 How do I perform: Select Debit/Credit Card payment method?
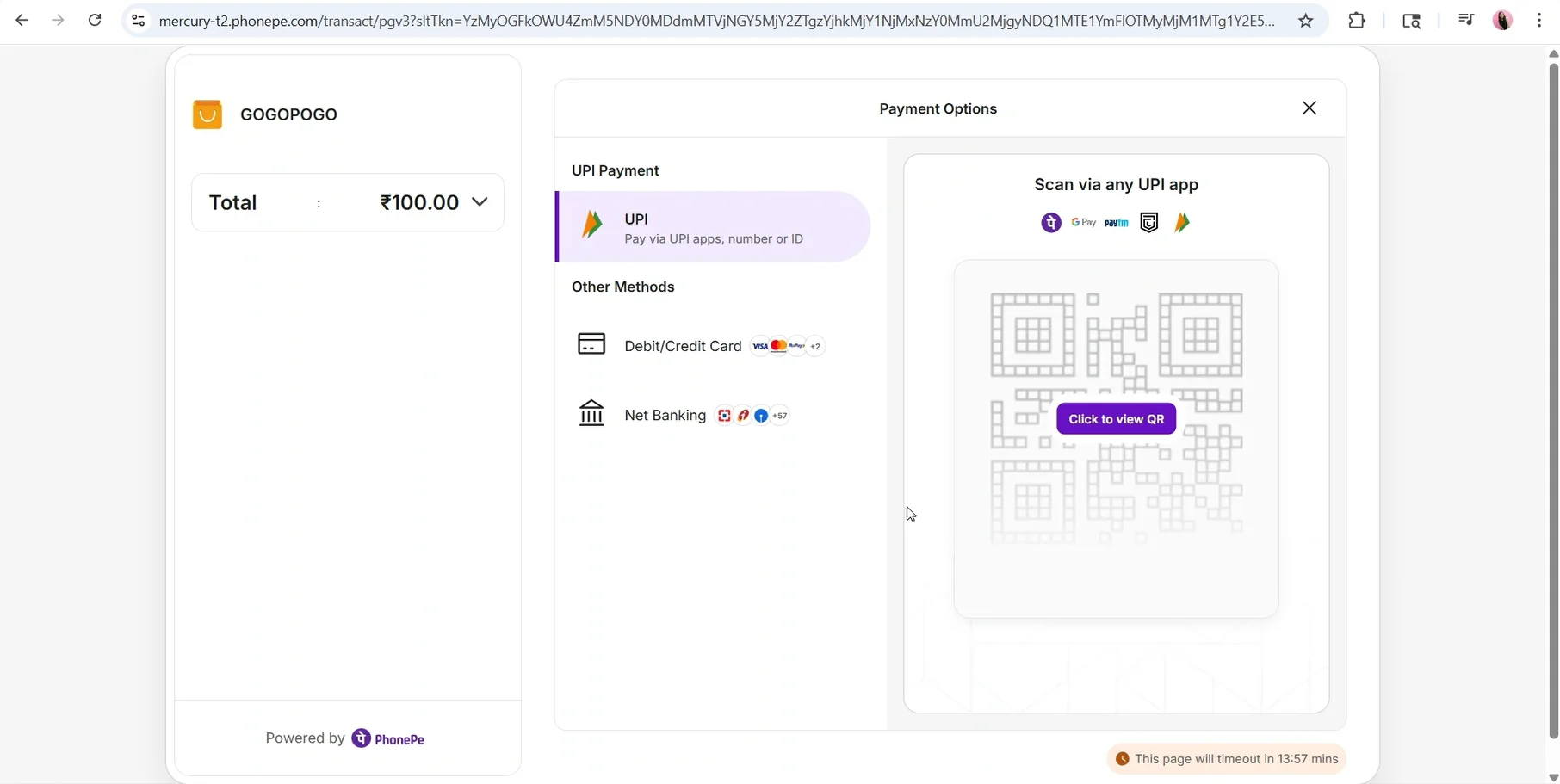coord(714,345)
